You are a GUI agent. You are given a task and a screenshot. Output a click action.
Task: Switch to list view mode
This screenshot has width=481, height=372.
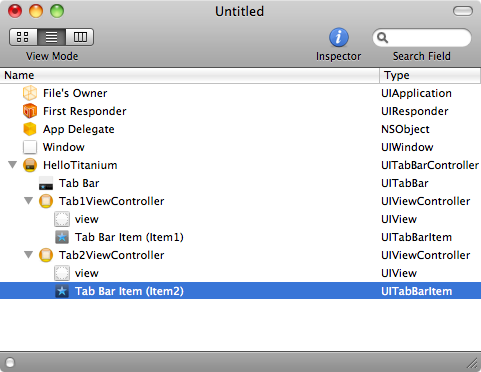(x=51, y=37)
